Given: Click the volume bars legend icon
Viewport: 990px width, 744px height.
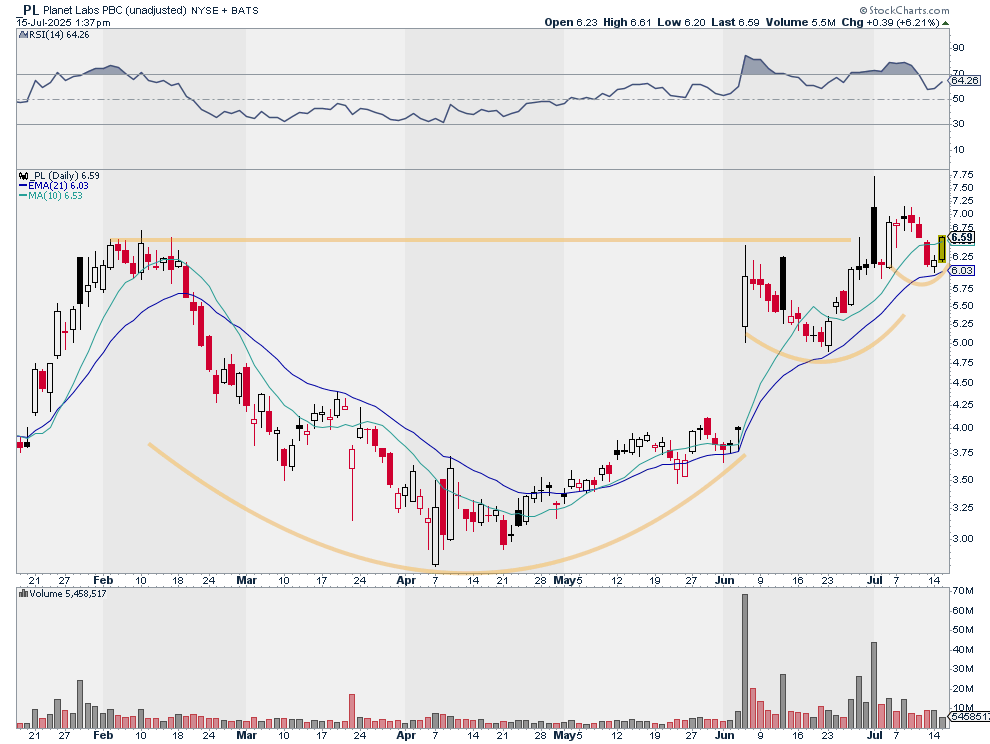Looking at the screenshot, I should tap(23, 594).
